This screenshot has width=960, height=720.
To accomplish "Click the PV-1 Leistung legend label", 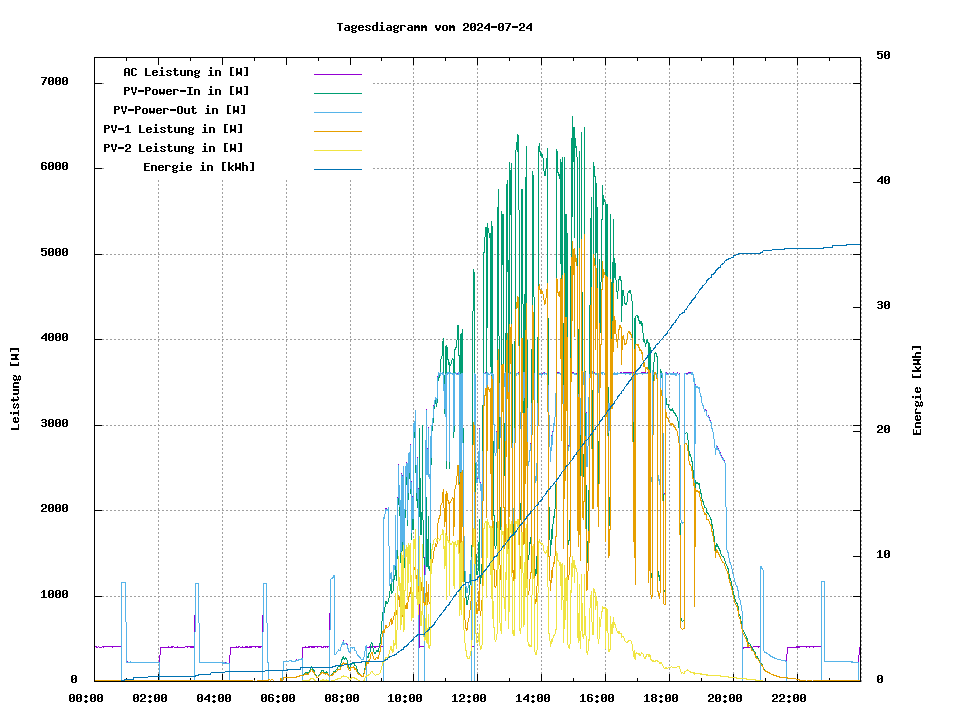I will (173, 129).
